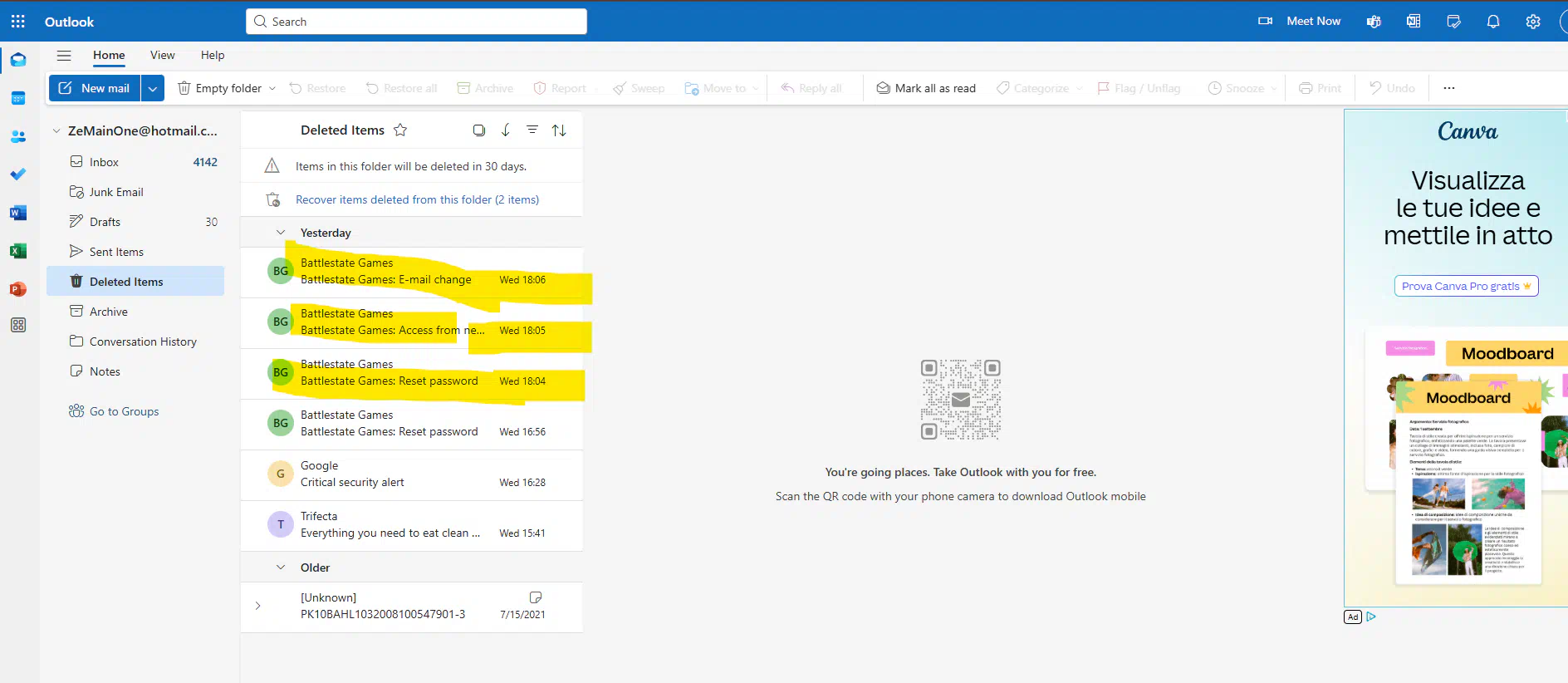Open the notifications bell
The image size is (1568, 683).
[1493, 22]
